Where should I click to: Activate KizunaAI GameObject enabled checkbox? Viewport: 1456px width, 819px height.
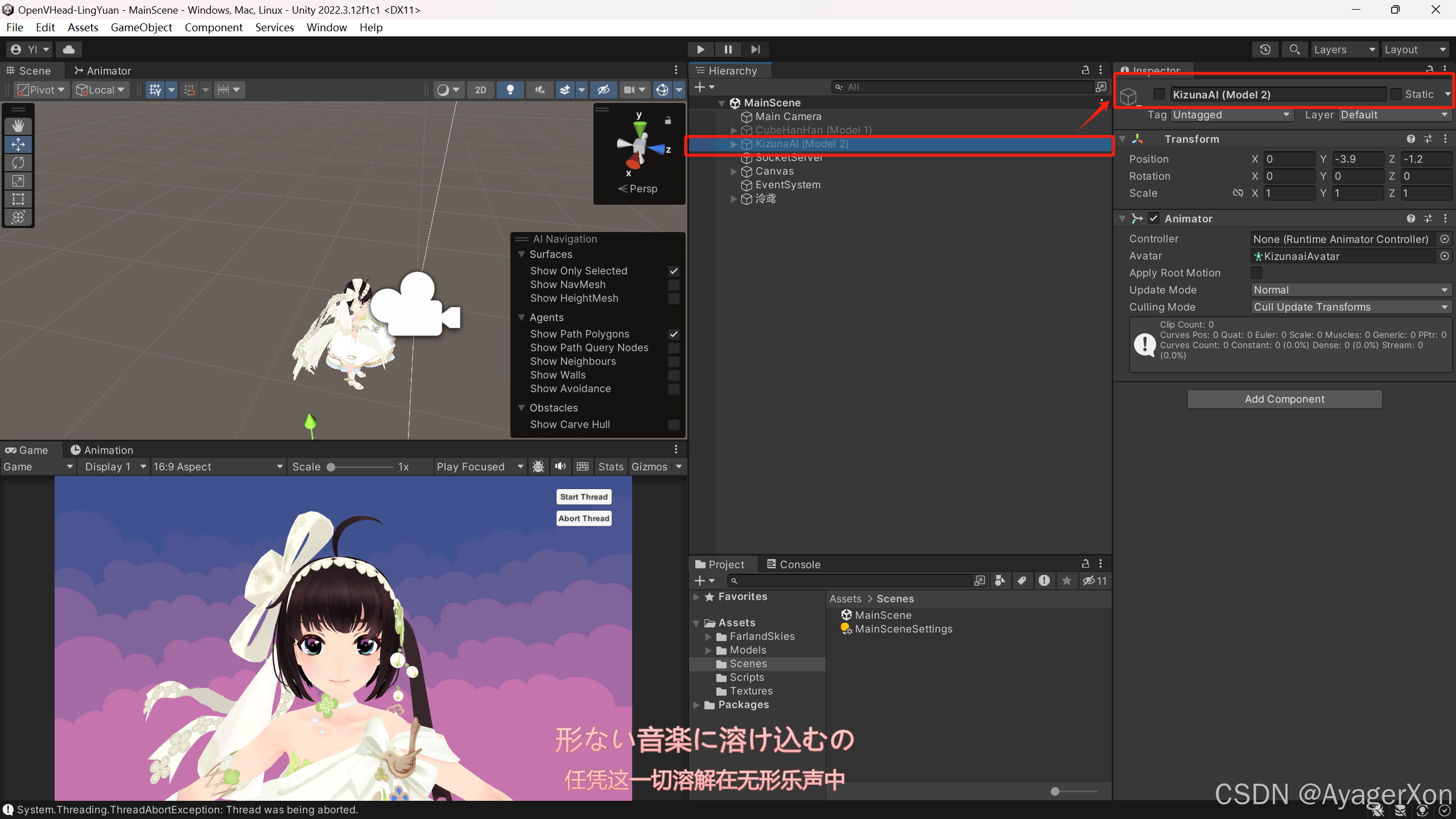1159,94
